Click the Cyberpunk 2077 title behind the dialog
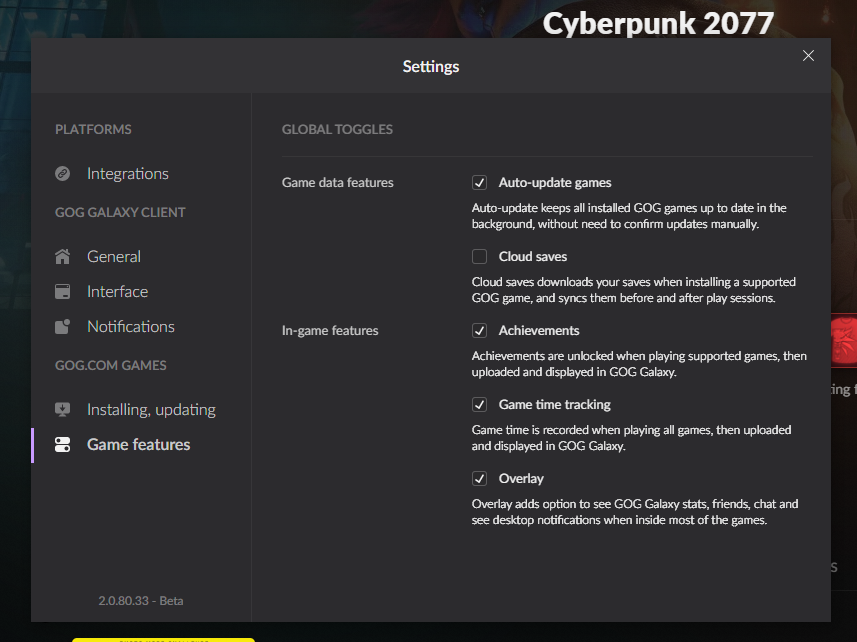The width and height of the screenshot is (857, 642). pos(658,24)
